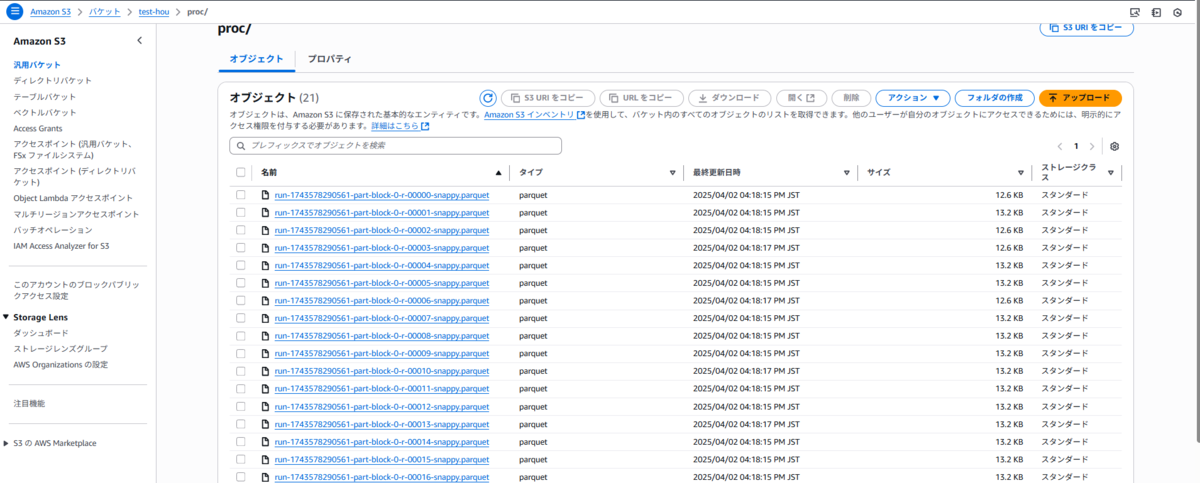Check the box for part 00011 parquet

coord(240,388)
